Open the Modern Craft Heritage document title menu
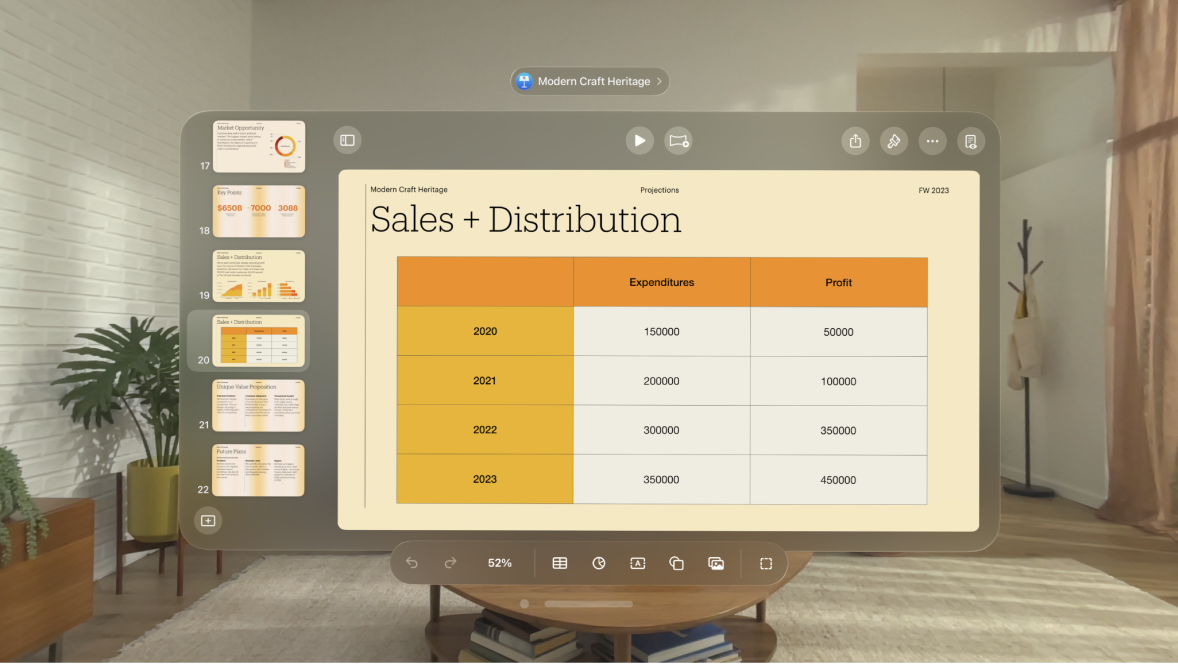1178x666 pixels. (x=590, y=81)
